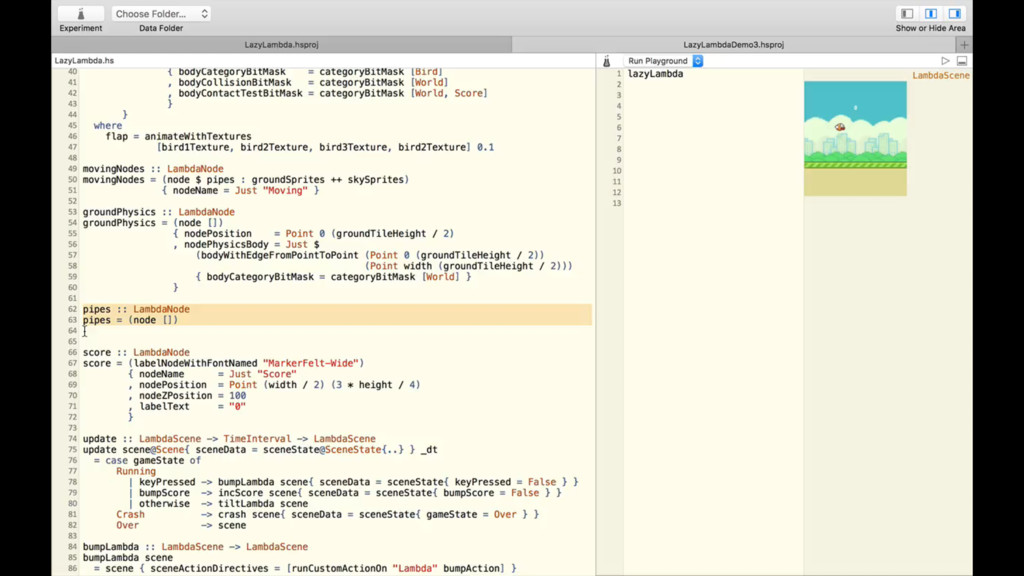Click the Run Playground triangle icon

945,60
